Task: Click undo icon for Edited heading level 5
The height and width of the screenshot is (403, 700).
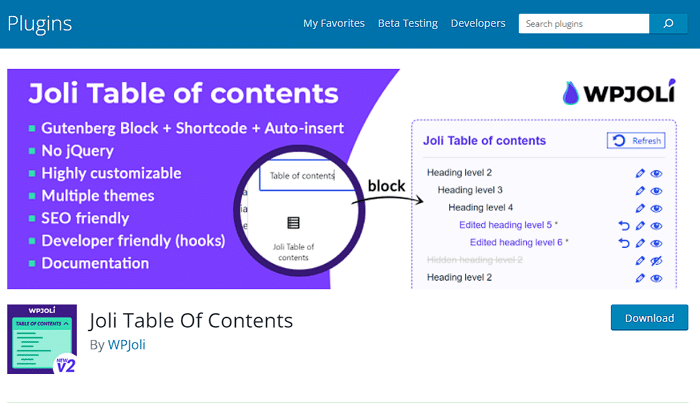Action: coord(624,225)
